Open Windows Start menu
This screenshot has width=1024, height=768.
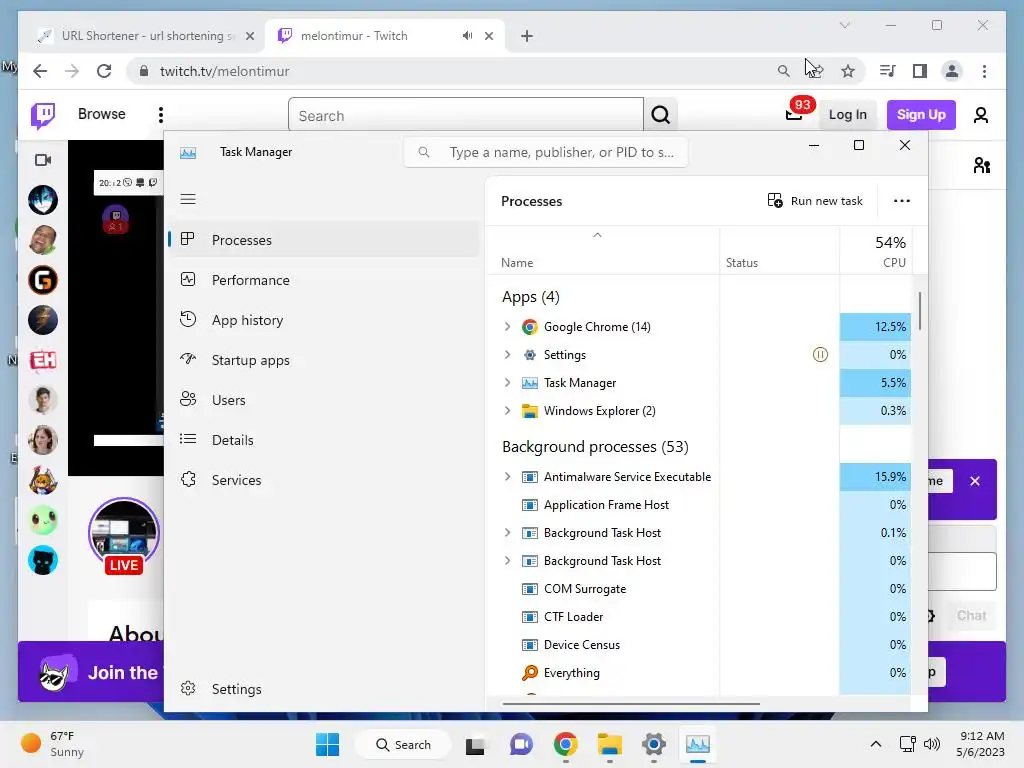327,744
